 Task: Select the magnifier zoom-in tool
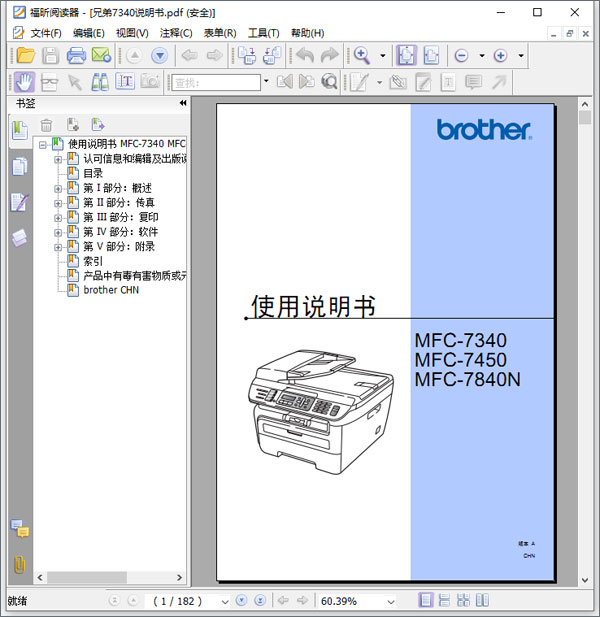(x=362, y=55)
